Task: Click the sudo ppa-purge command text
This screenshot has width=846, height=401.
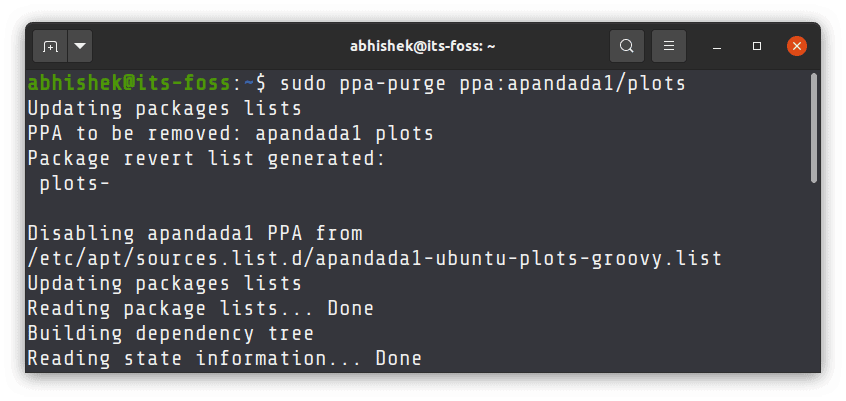Action: [x=363, y=84]
